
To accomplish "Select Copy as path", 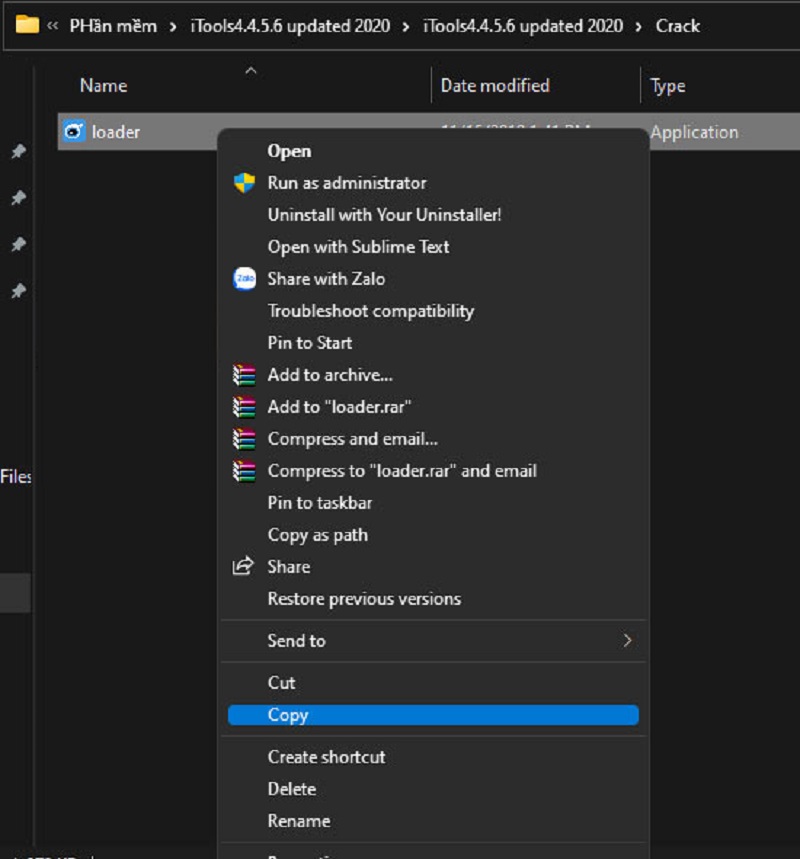I will [317, 535].
